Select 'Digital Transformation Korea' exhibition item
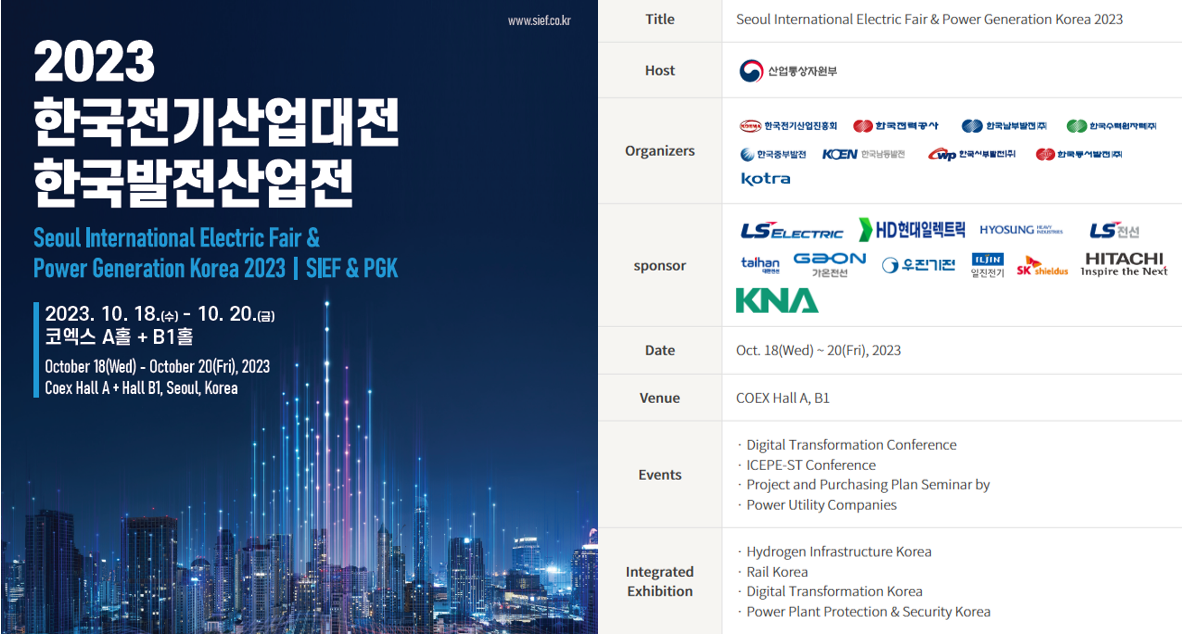1182x634 pixels. coord(834,592)
